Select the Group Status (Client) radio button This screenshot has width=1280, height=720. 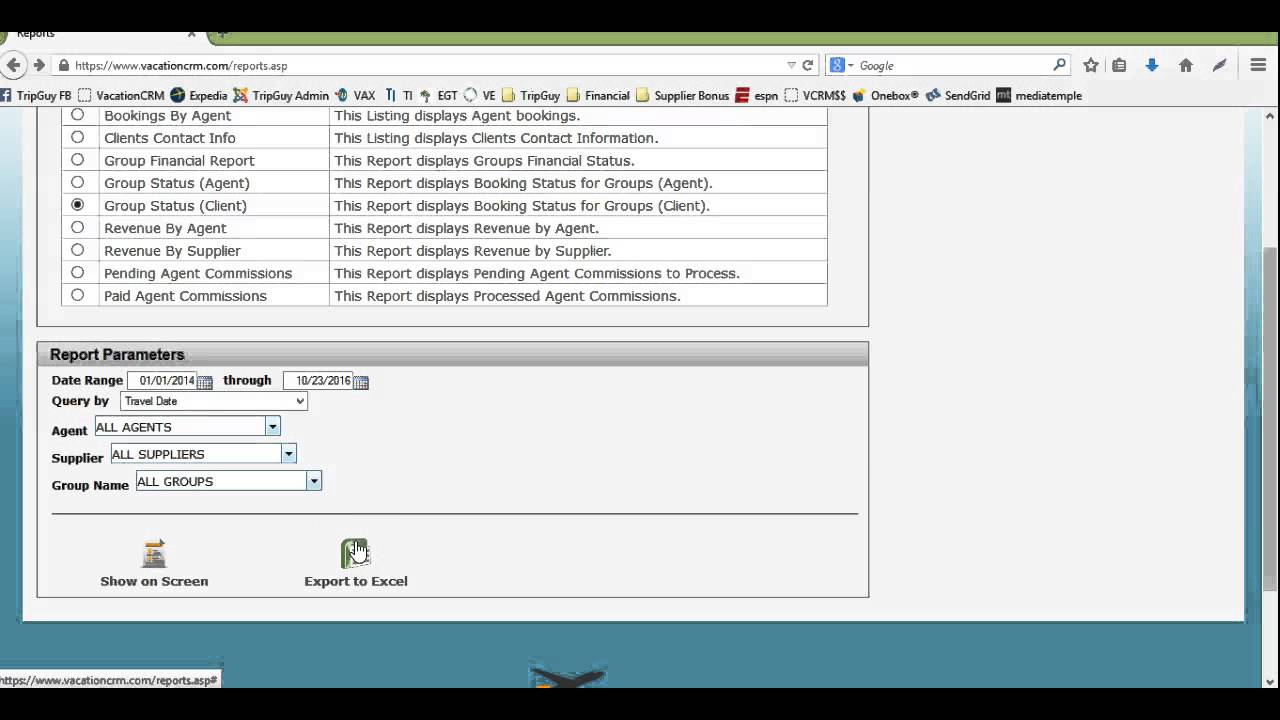pos(77,205)
